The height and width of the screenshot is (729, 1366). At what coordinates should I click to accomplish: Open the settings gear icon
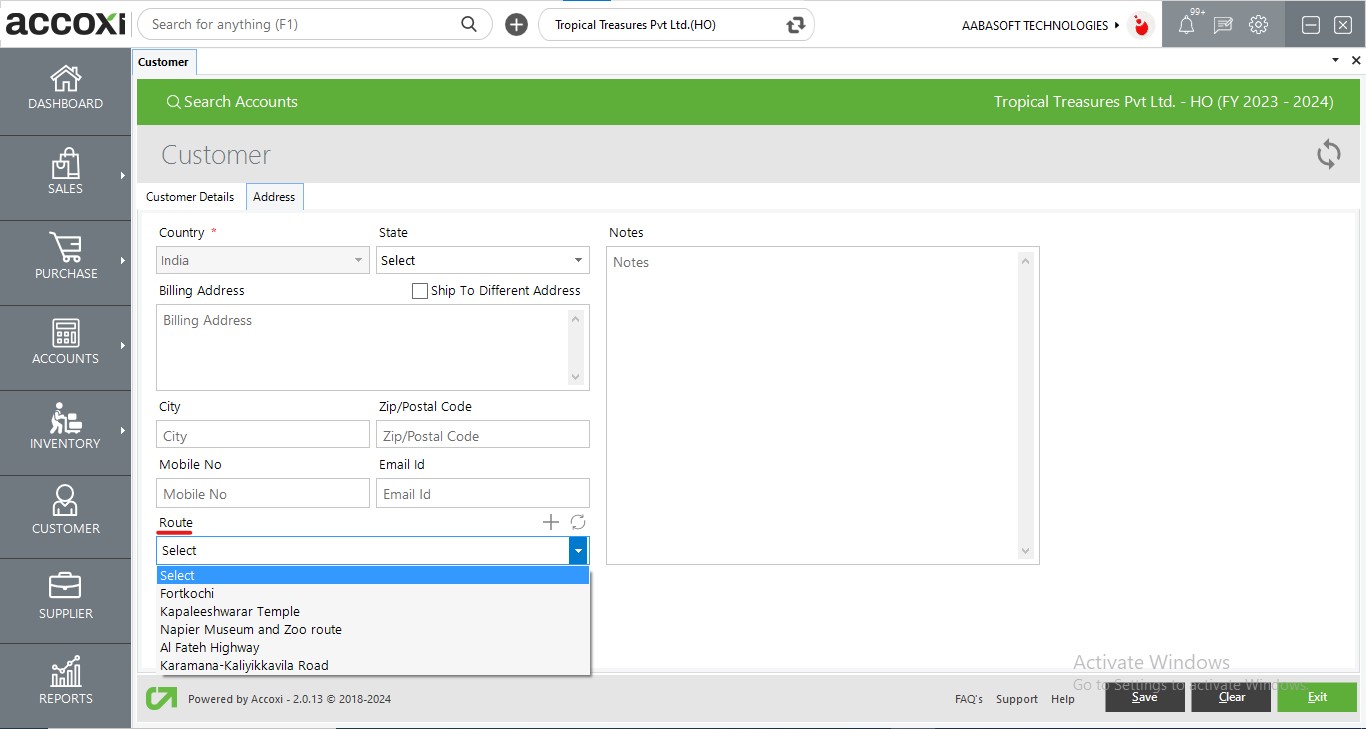1258,25
